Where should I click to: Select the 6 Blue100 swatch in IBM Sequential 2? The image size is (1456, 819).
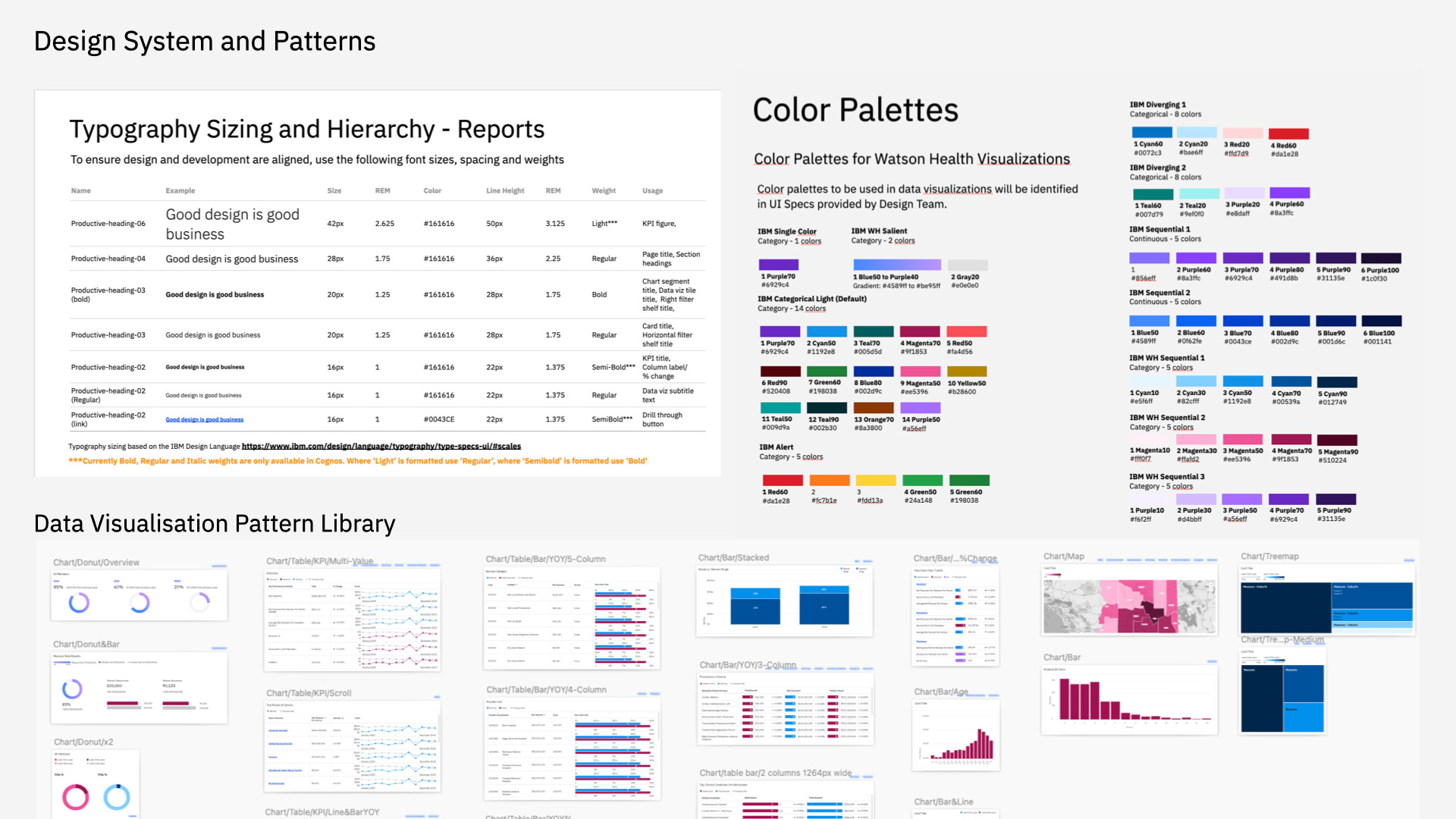pos(1382,321)
